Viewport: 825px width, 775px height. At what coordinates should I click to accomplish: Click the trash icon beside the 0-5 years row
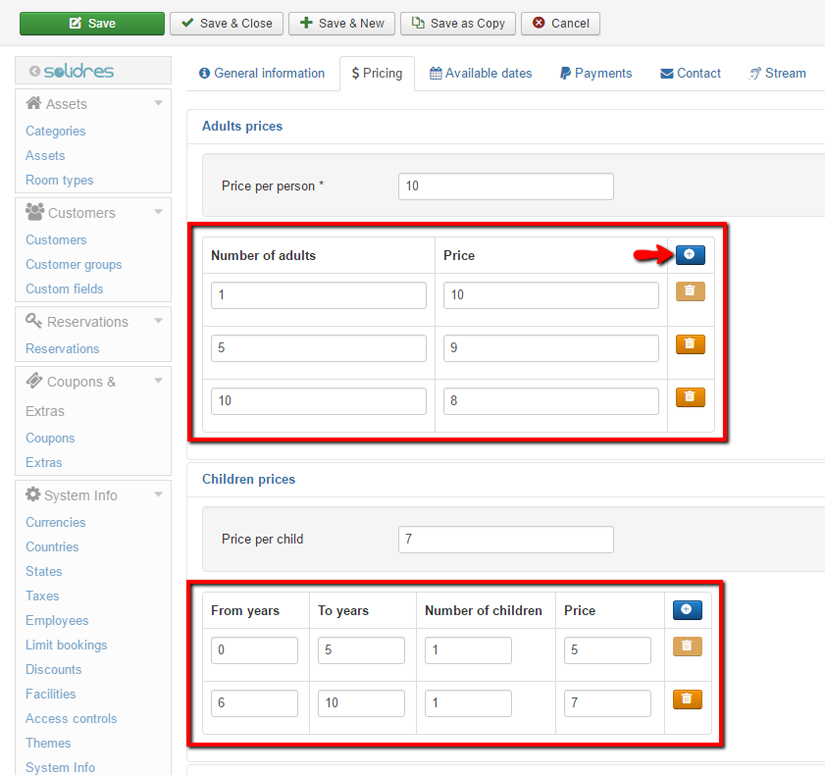point(687,647)
